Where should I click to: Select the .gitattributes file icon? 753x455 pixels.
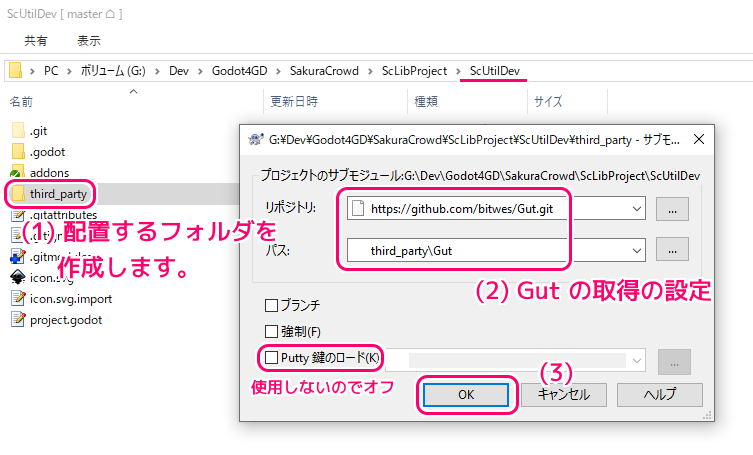18,216
